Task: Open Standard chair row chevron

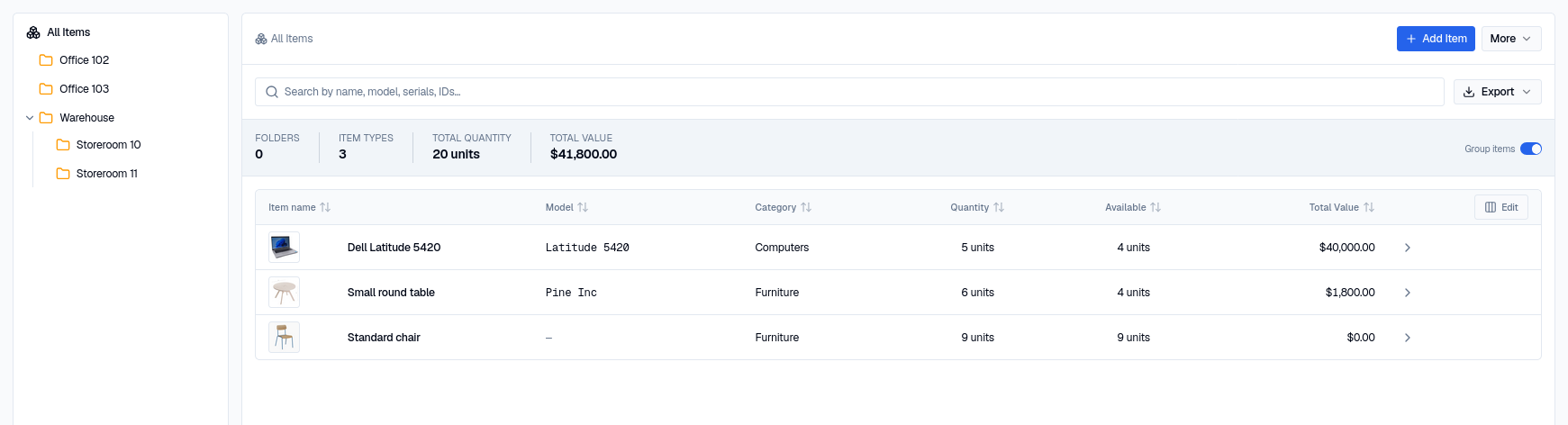Action: (x=1408, y=338)
